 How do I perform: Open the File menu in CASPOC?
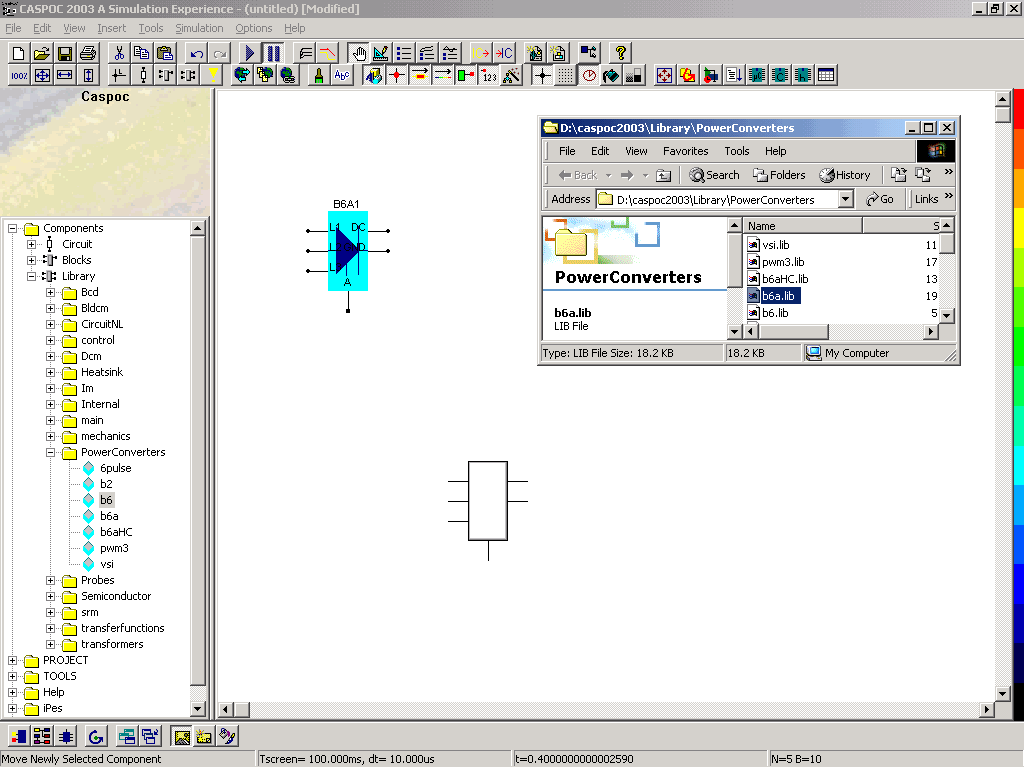click(13, 28)
